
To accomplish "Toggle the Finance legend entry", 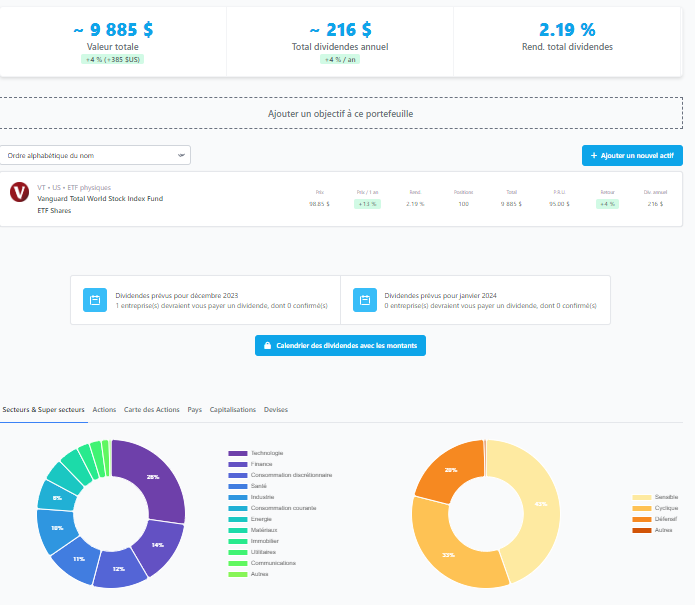I will point(250,464).
